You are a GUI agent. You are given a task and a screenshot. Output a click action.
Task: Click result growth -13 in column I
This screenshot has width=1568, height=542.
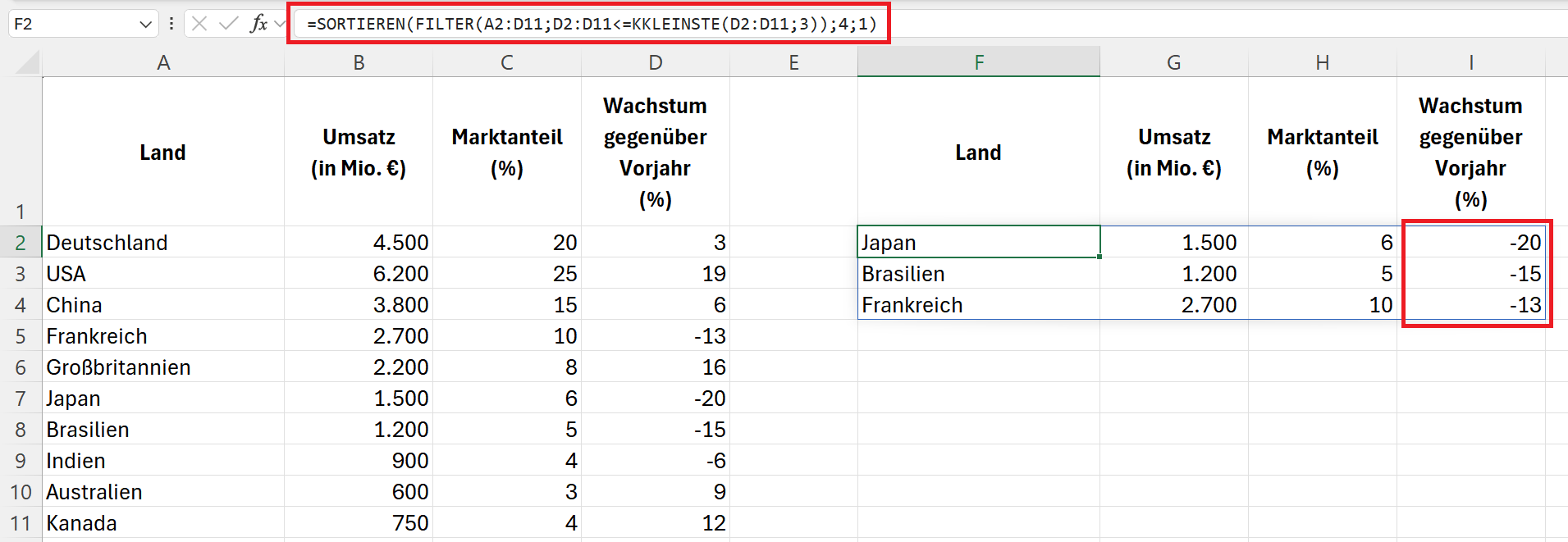1471,305
